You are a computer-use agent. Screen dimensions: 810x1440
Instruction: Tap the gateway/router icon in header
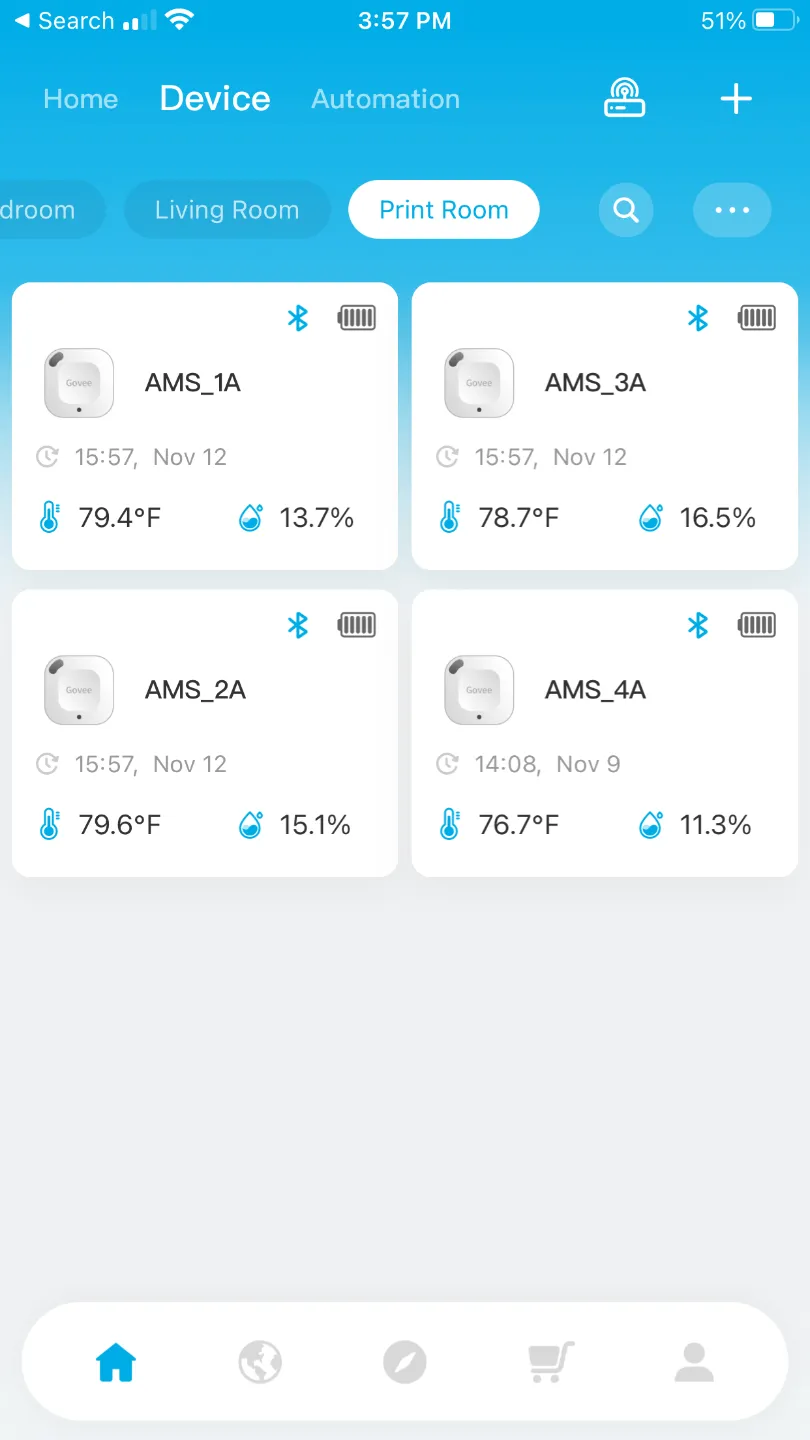click(x=625, y=98)
